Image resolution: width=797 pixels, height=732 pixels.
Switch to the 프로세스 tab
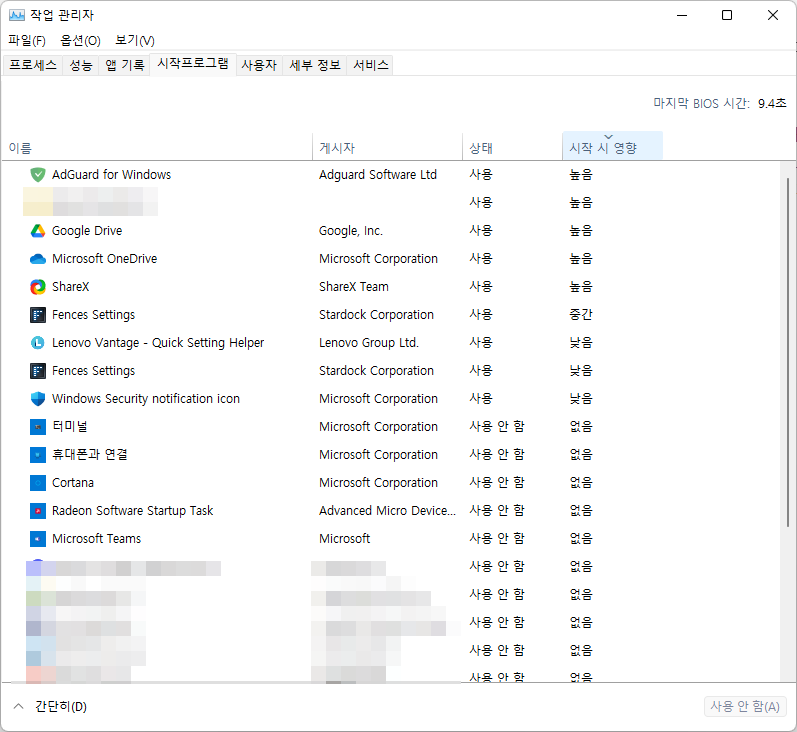pyautogui.click(x=33, y=65)
